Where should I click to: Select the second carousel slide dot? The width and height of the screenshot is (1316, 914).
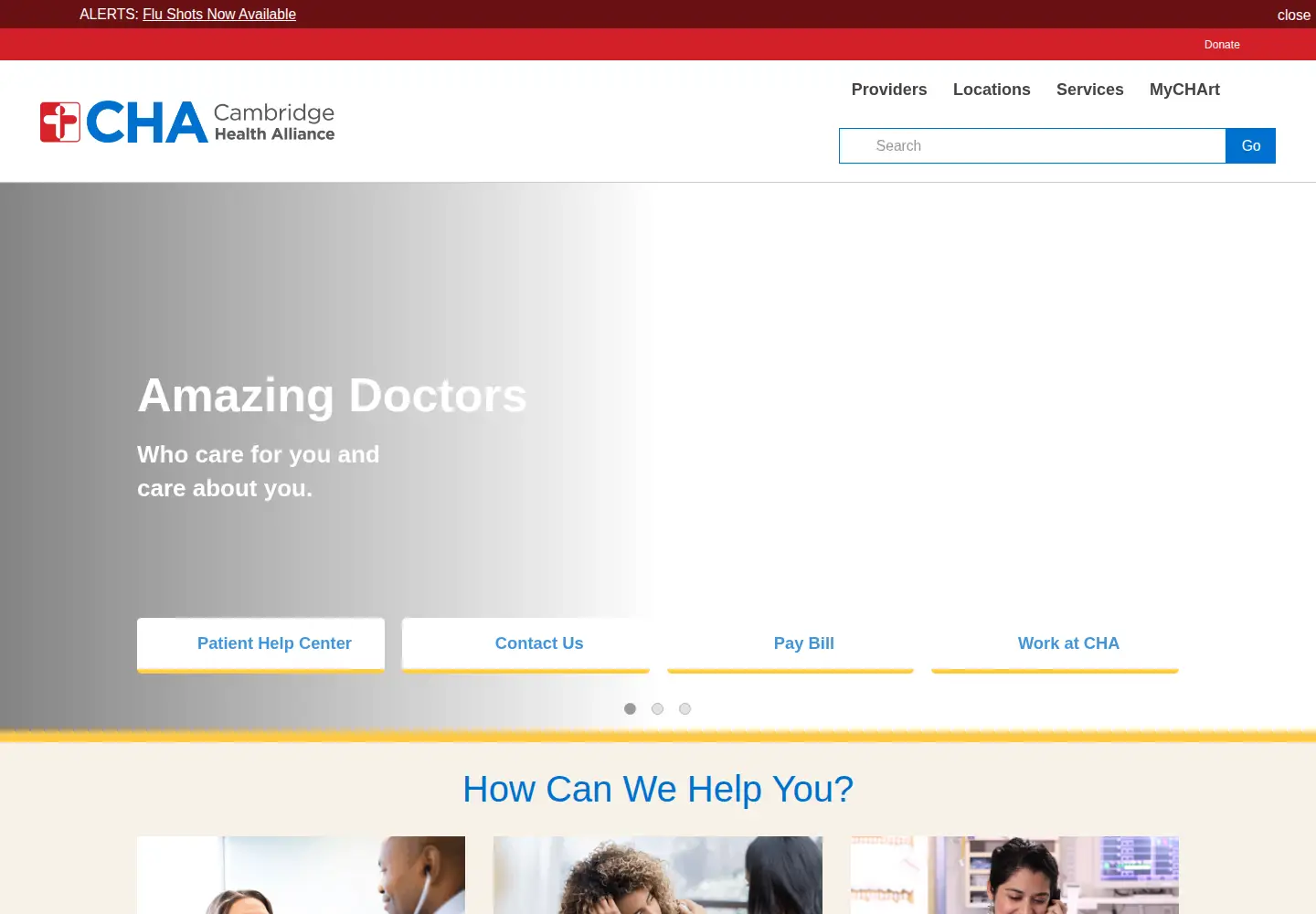(657, 708)
